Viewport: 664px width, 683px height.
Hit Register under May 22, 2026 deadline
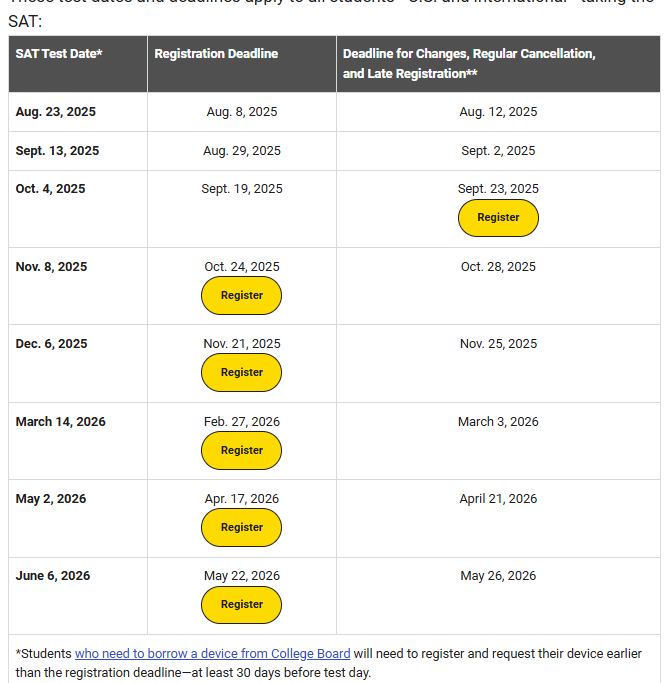241,605
